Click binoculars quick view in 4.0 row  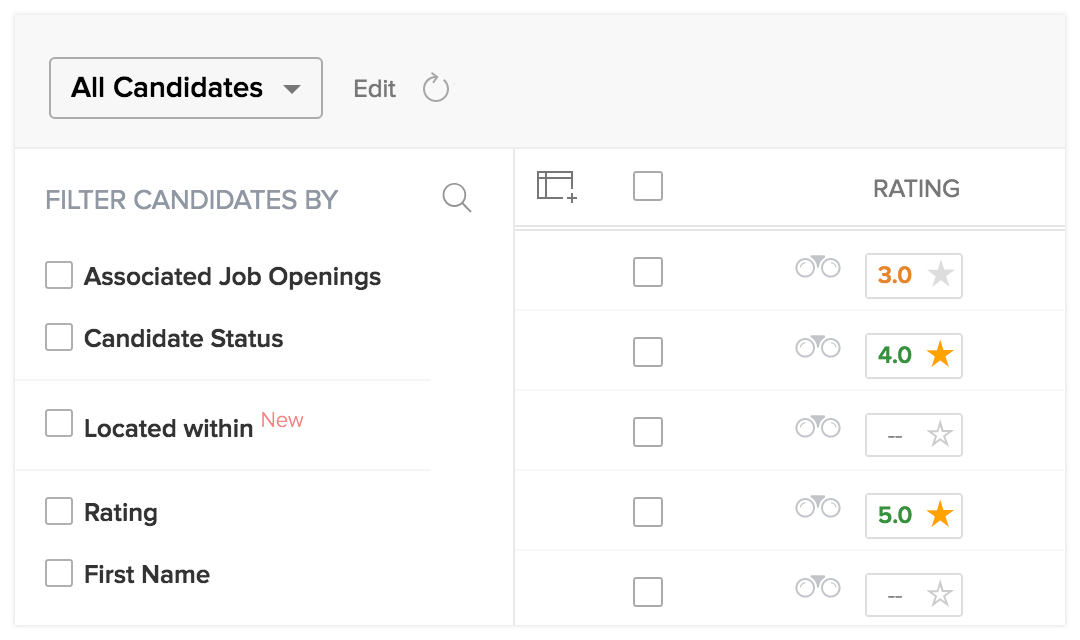point(817,347)
